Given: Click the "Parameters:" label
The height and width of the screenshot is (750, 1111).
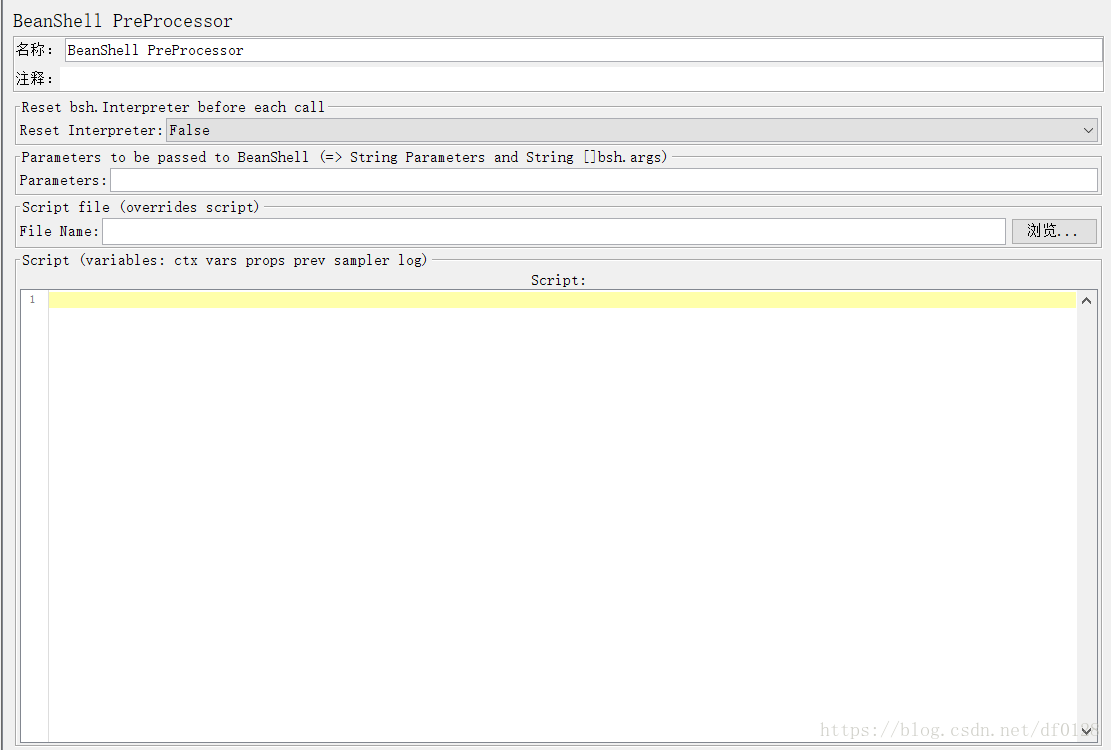Looking at the screenshot, I should 63,181.
